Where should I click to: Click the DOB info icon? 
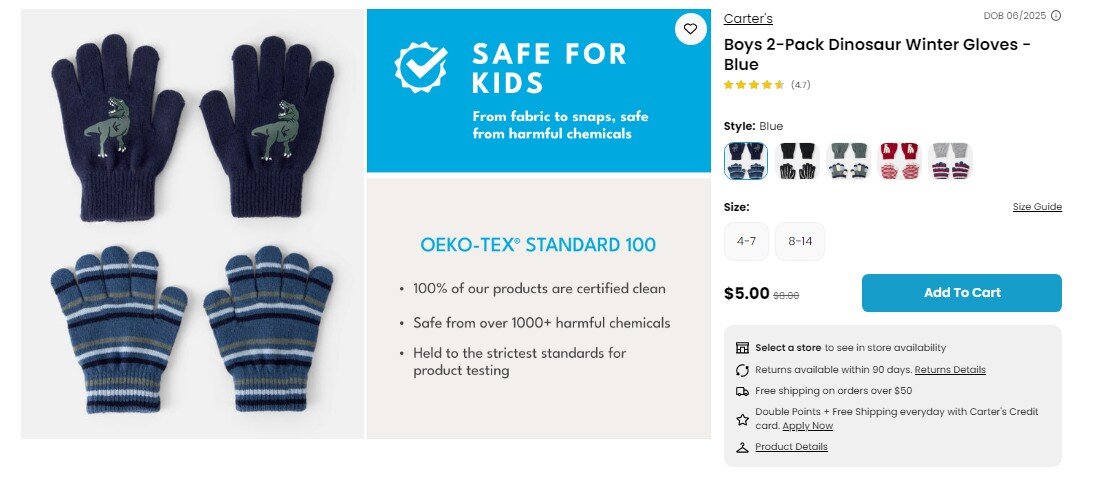(x=1056, y=15)
